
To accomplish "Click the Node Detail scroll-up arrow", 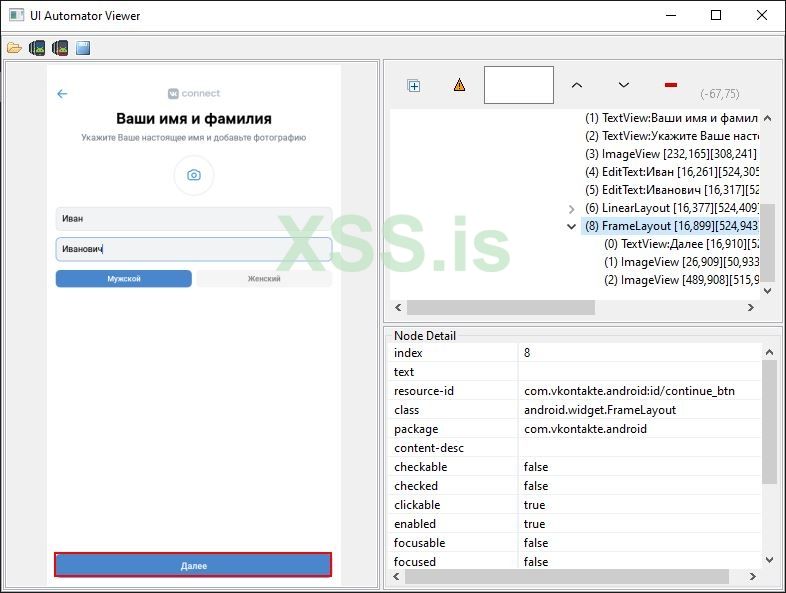I will (x=769, y=352).
